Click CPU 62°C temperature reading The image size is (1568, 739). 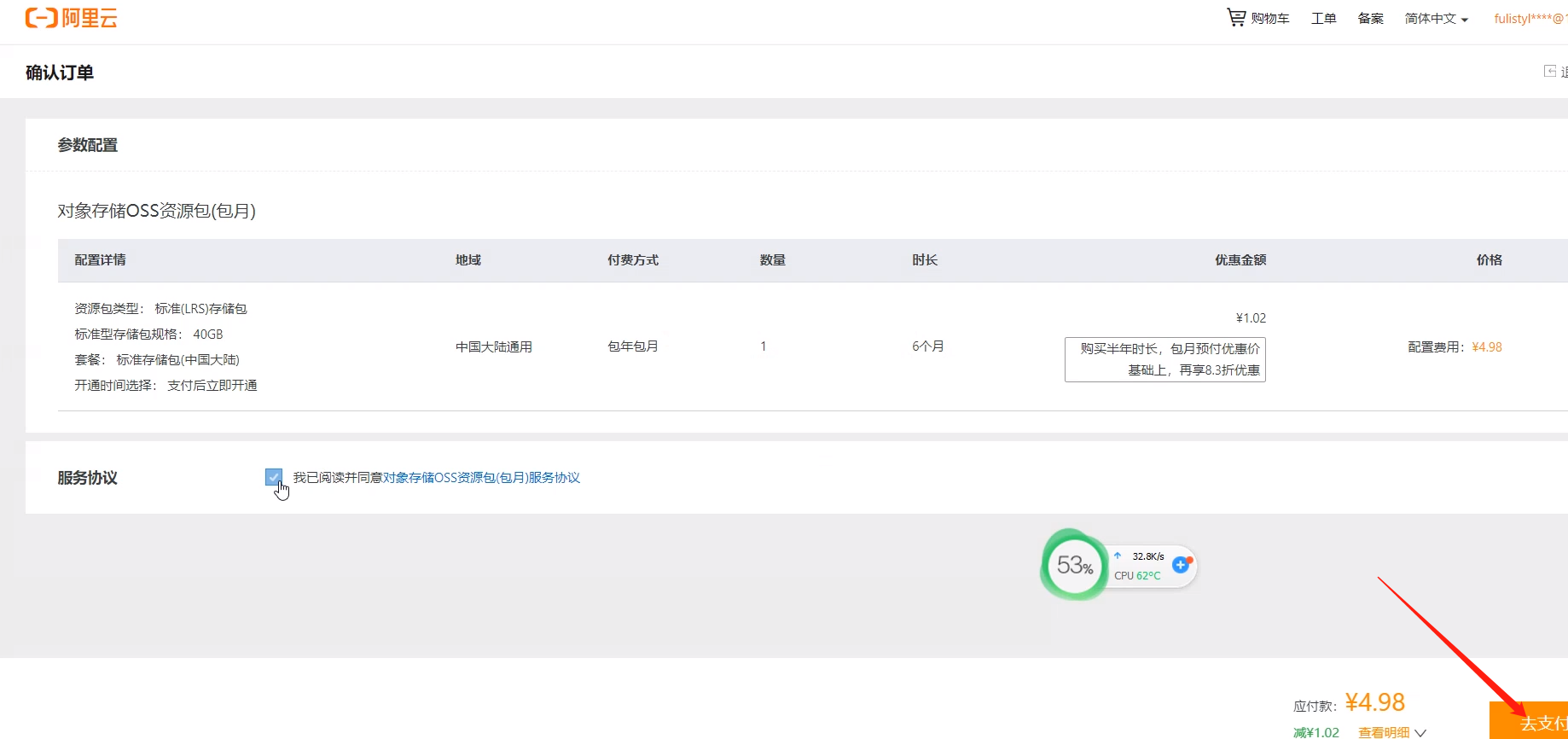(1137, 575)
